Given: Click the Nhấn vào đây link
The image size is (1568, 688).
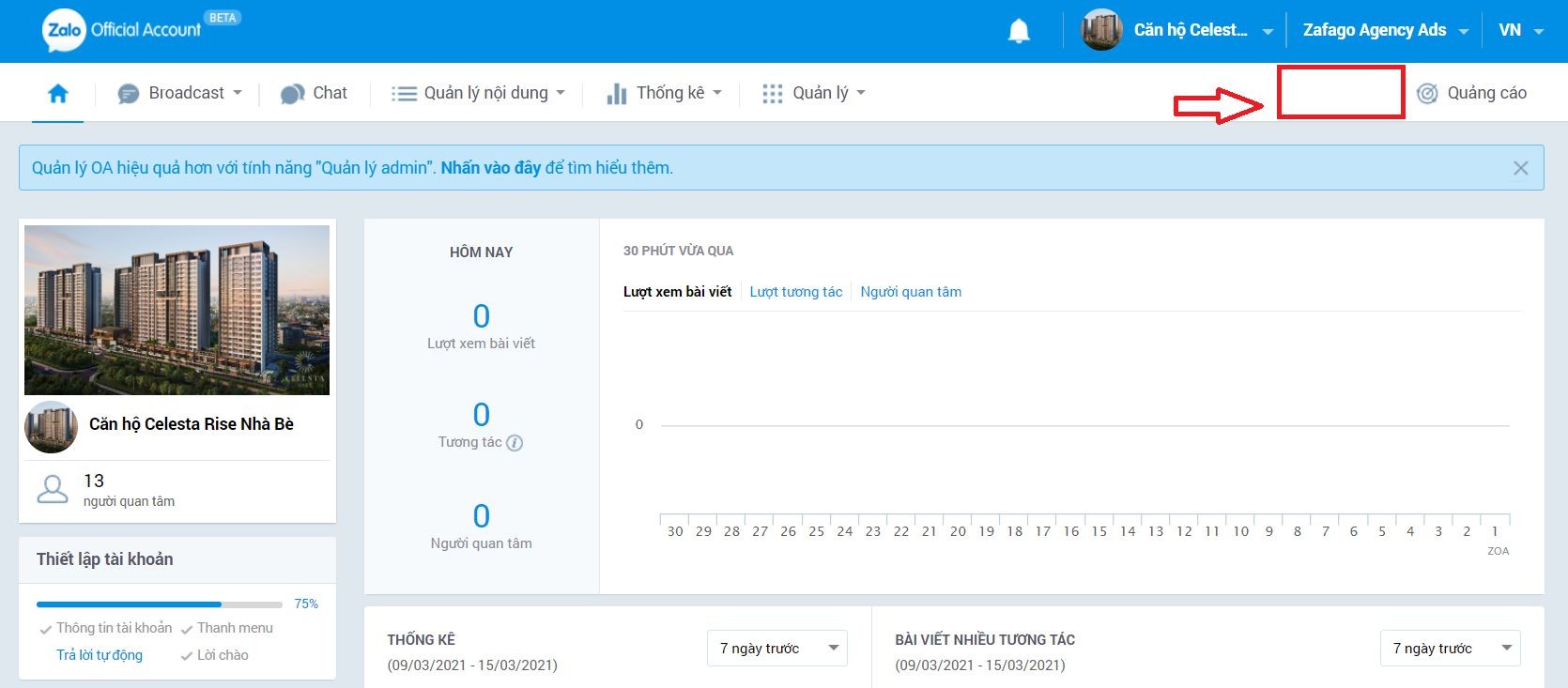Looking at the screenshot, I should 491,168.
